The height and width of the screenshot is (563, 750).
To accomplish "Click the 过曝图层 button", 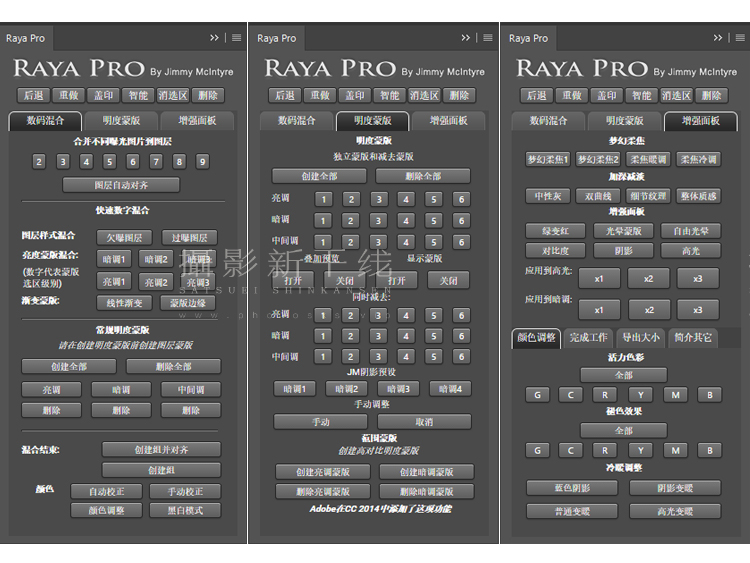I will tap(189, 237).
